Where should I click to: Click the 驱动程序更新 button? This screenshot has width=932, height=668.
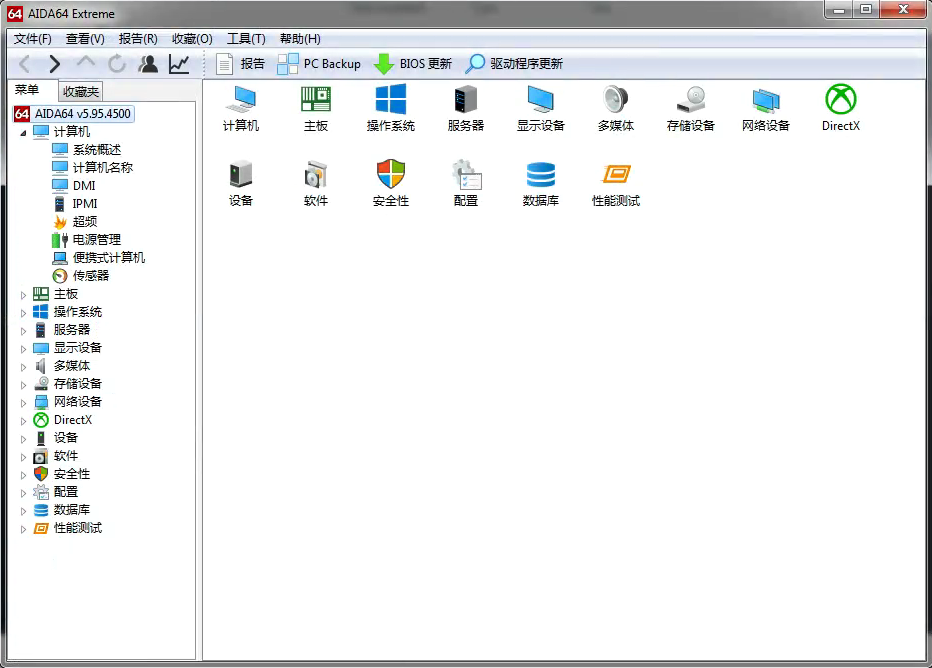pyautogui.click(x=514, y=64)
